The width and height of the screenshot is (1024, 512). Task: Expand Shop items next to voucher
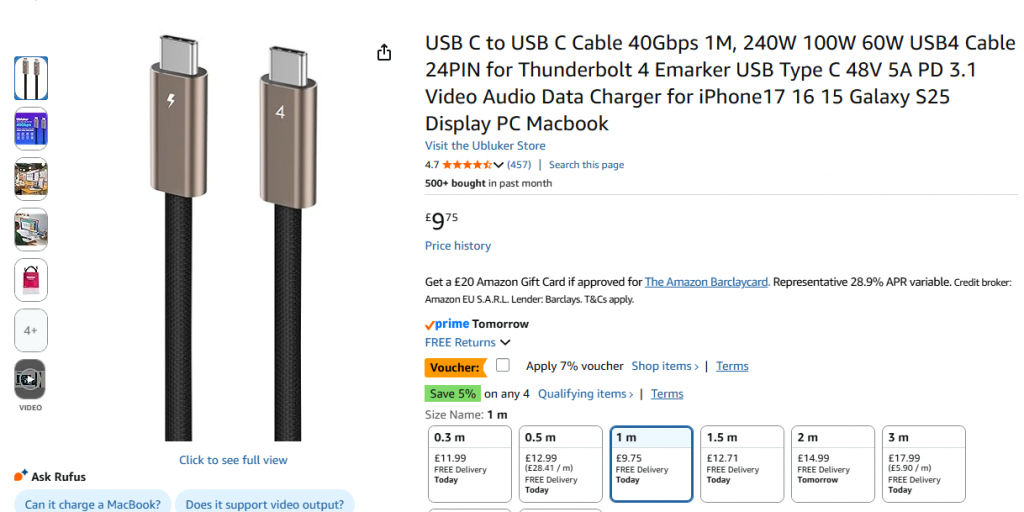pos(665,366)
